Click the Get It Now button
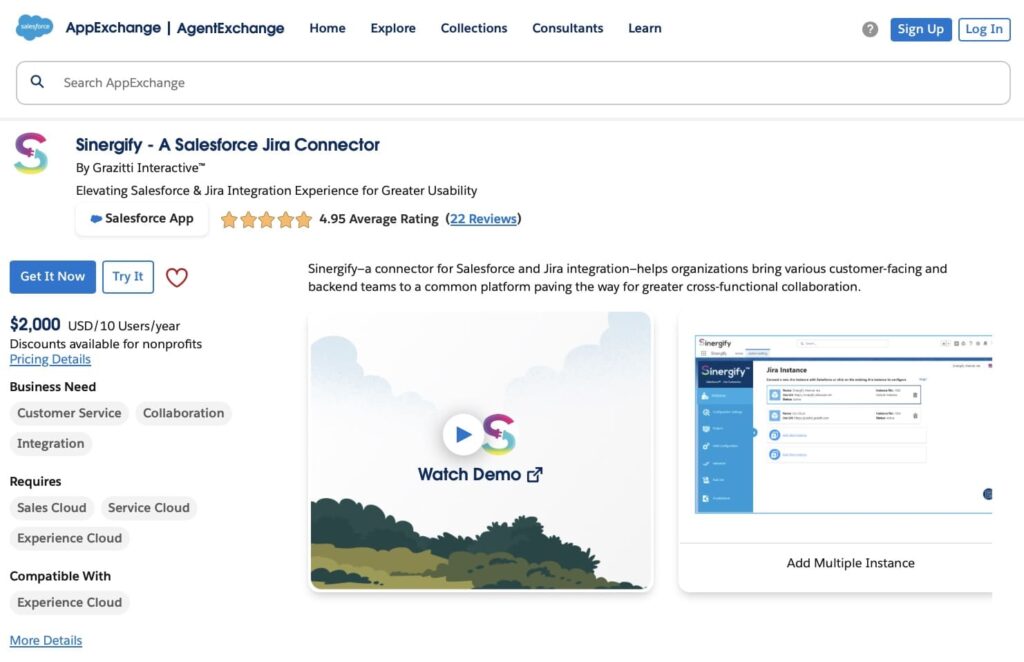This screenshot has height=662, width=1024. [52, 277]
